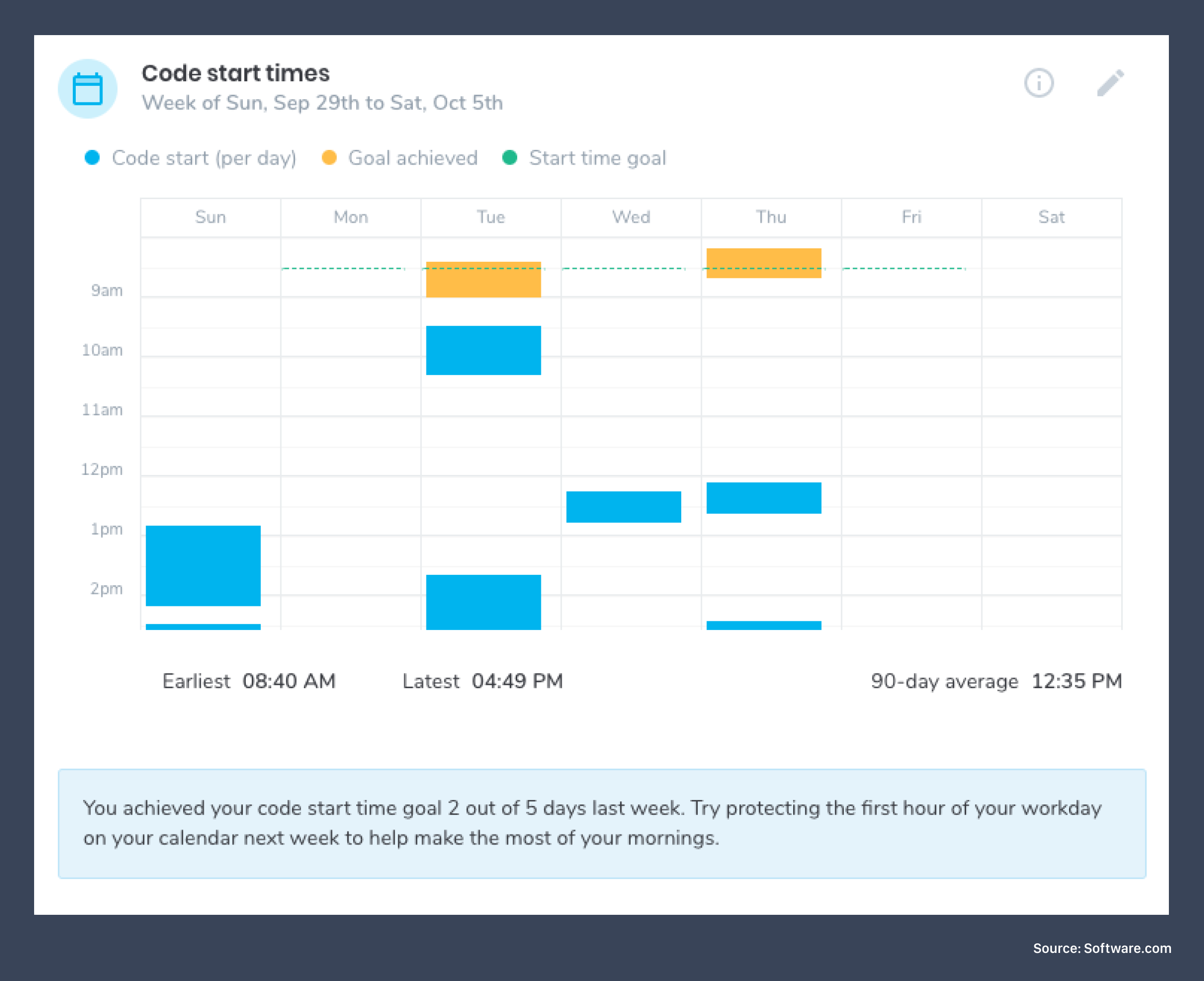Select the orange goal bar on Thursday
This screenshot has width=1204, height=981.
pyautogui.click(x=764, y=263)
